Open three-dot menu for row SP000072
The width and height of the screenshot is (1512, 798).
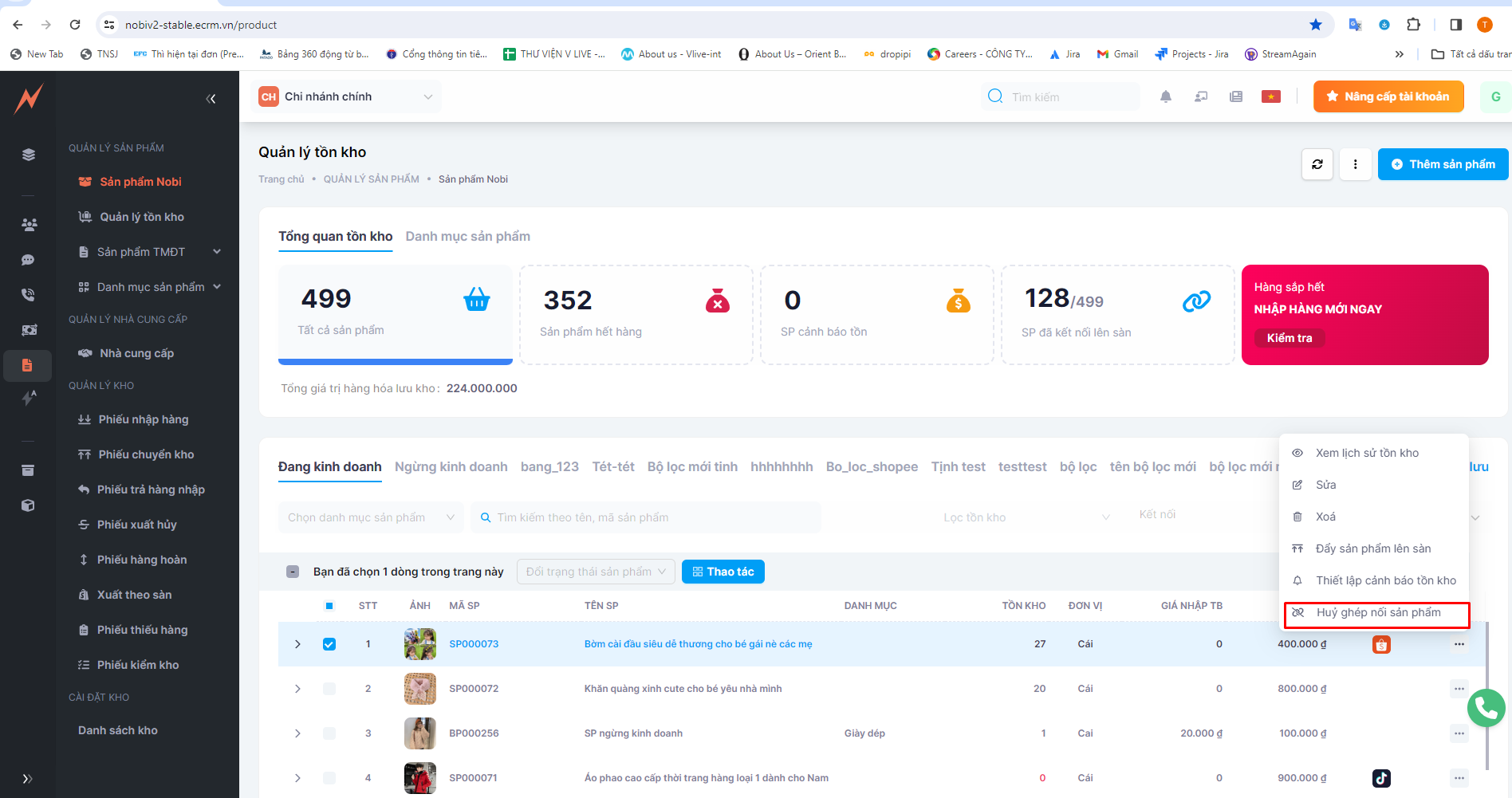1459,689
